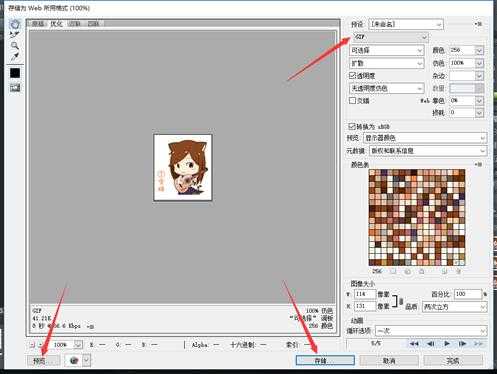Toggle the constrain proportions link icon

coord(401,301)
